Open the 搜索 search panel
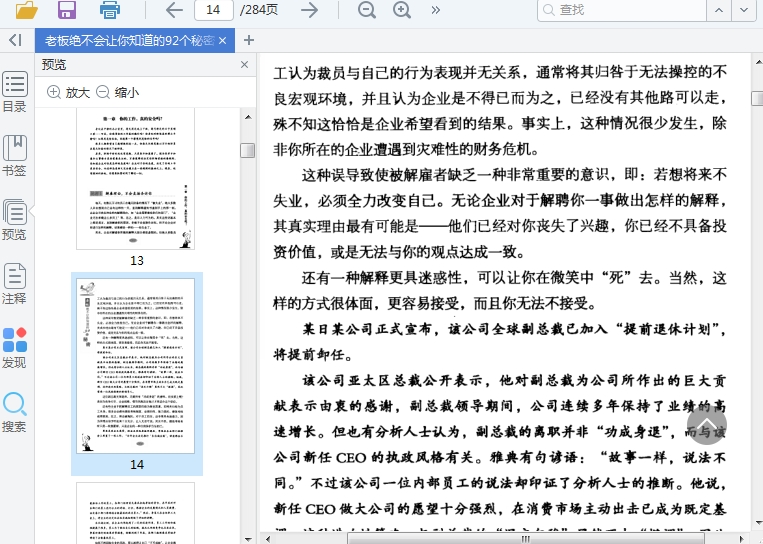Image resolution: width=763 pixels, height=544 pixels. coord(15,412)
